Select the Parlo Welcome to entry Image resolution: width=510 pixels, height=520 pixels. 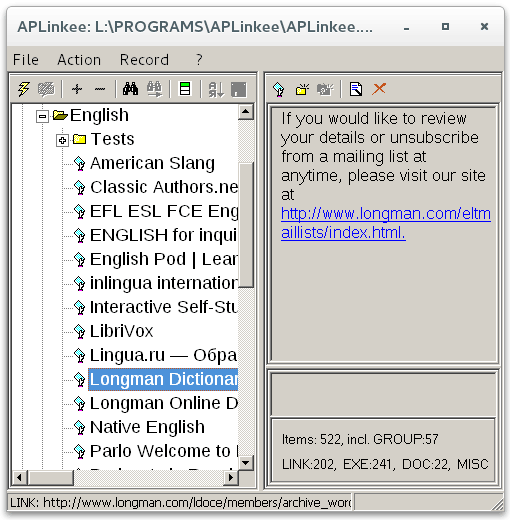[164, 451]
